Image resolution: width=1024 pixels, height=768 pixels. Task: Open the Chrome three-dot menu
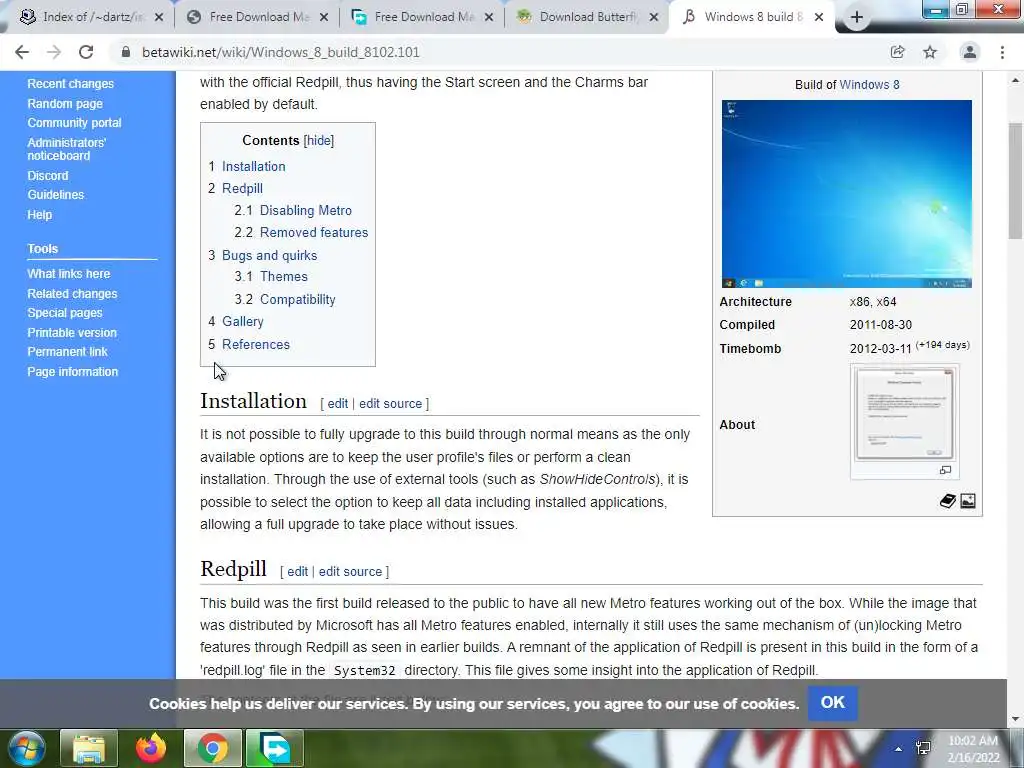[x=1002, y=52]
